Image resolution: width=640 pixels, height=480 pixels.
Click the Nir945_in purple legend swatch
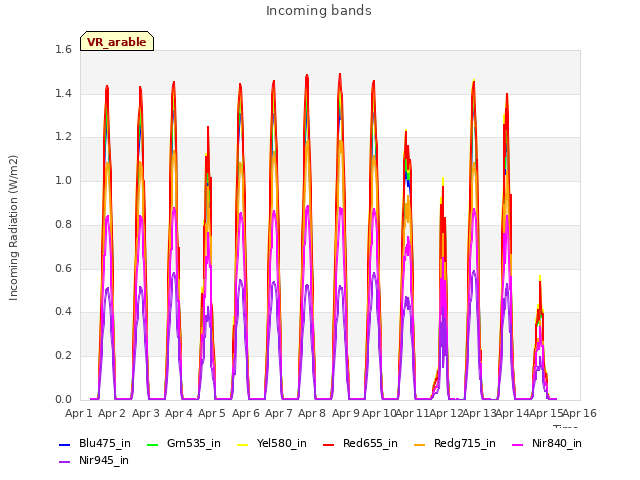pos(64,461)
